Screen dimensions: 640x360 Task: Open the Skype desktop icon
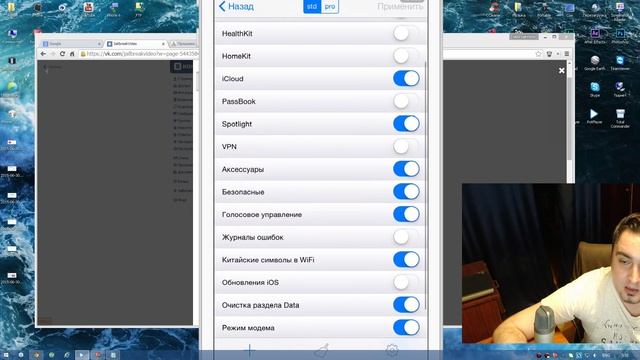[595, 89]
